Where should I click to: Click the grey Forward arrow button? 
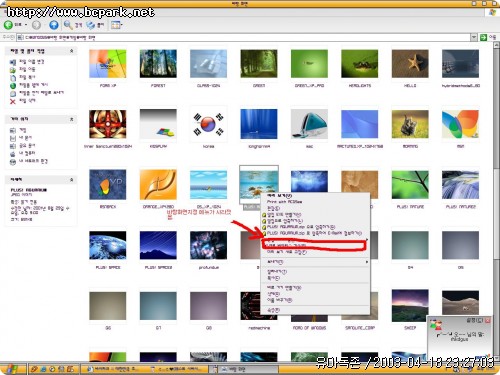(x=36, y=25)
